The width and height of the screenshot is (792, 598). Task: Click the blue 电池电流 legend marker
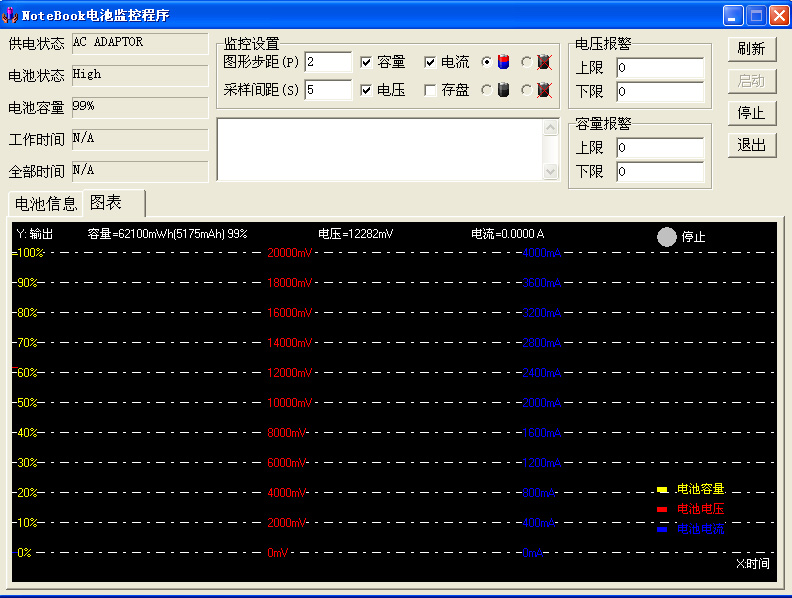point(662,529)
